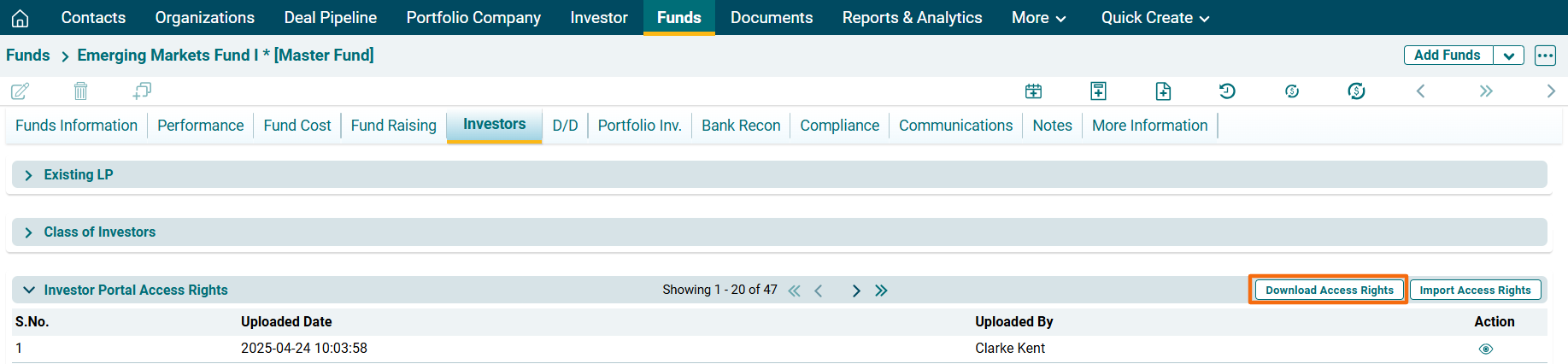Collapse the Investor Portal Access Rights section
The height and width of the screenshot is (364, 1568).
coord(29,291)
